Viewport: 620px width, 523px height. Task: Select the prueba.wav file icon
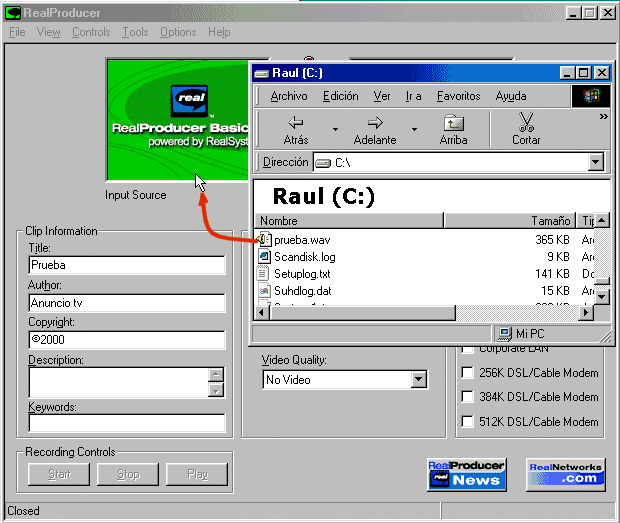click(x=265, y=240)
